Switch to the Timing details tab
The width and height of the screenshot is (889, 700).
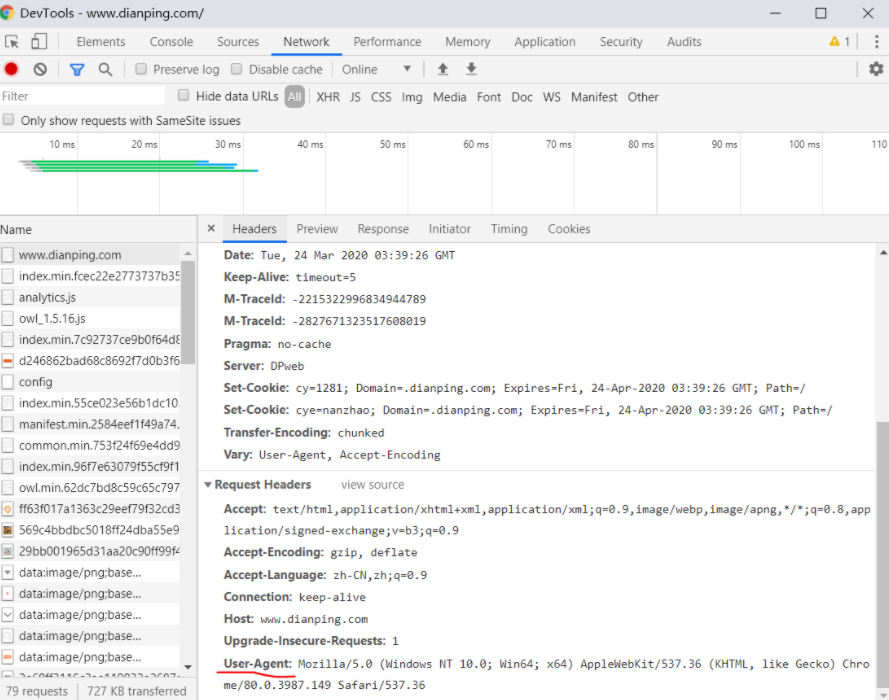point(509,229)
